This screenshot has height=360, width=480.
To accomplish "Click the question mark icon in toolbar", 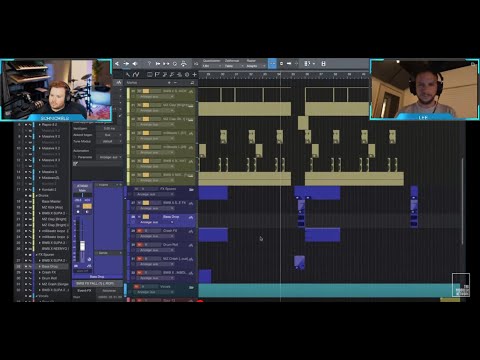I will [x=149, y=64].
